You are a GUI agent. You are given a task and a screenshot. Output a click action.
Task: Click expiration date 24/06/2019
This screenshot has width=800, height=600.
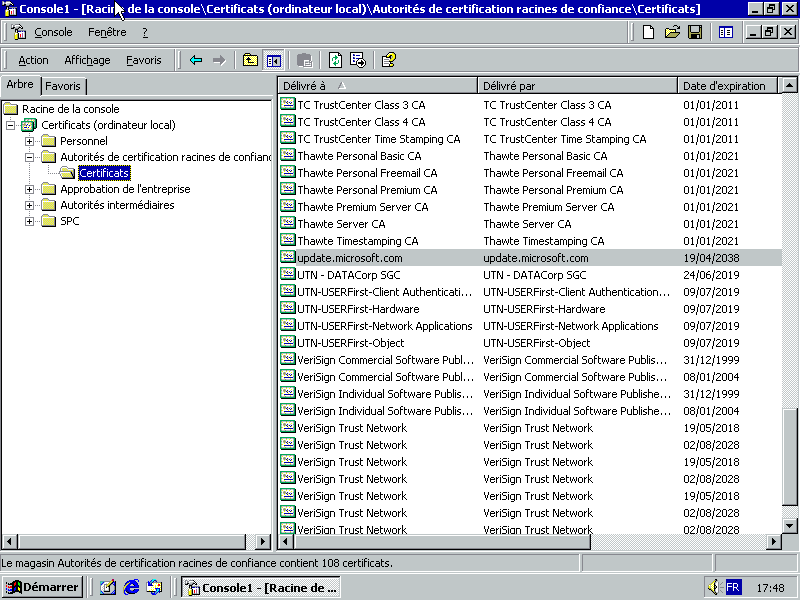point(711,274)
